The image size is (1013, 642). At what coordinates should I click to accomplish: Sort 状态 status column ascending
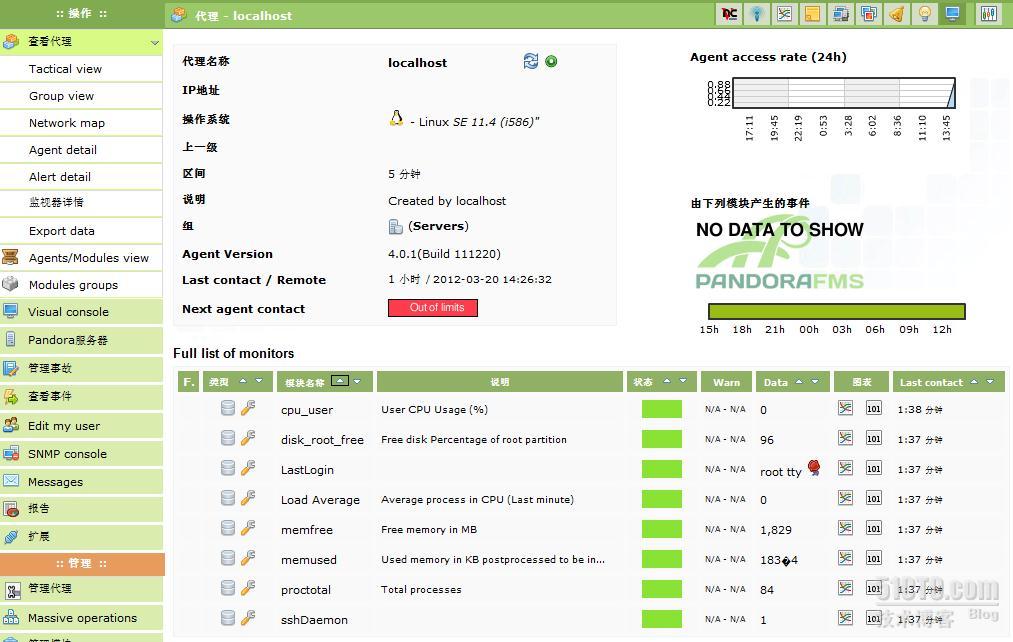[x=667, y=381]
